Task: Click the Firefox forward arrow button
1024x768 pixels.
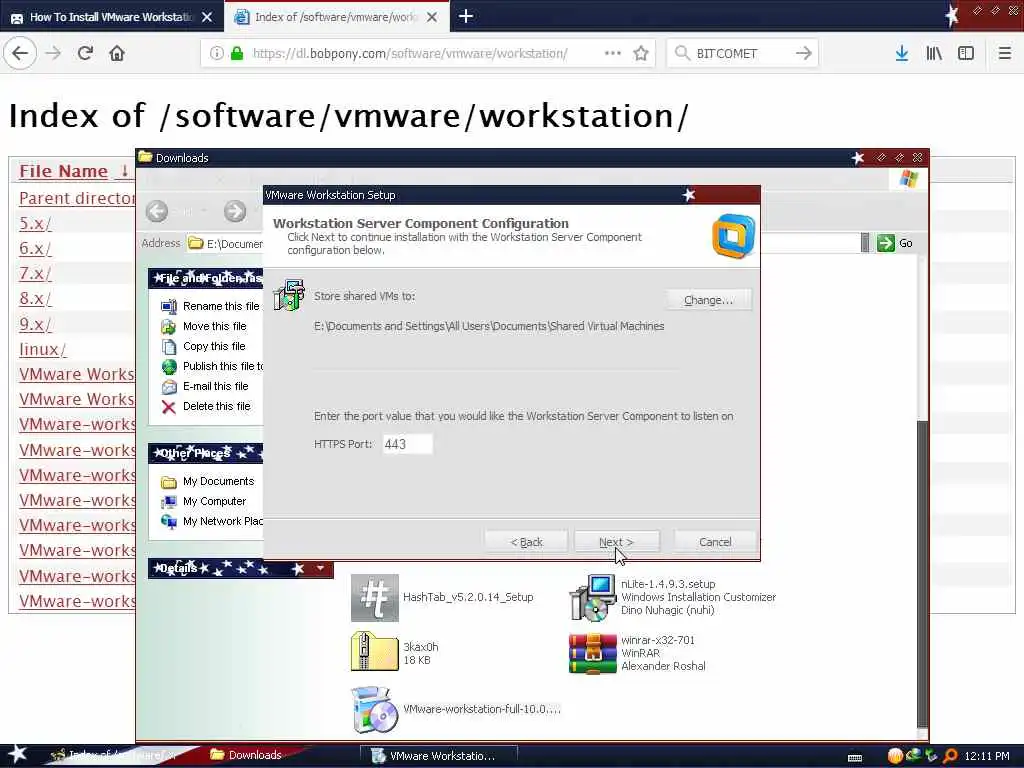Action: coord(54,53)
